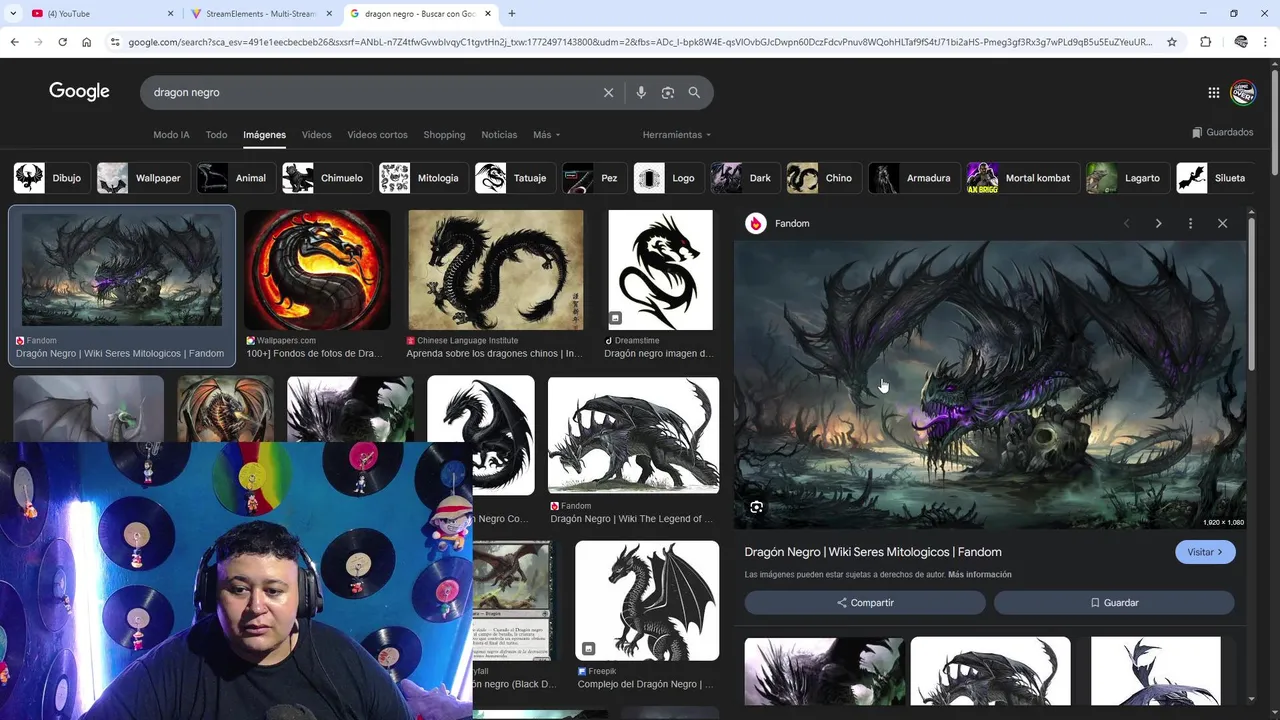
Task: Search inside image with lens icon
Action: pos(756,507)
